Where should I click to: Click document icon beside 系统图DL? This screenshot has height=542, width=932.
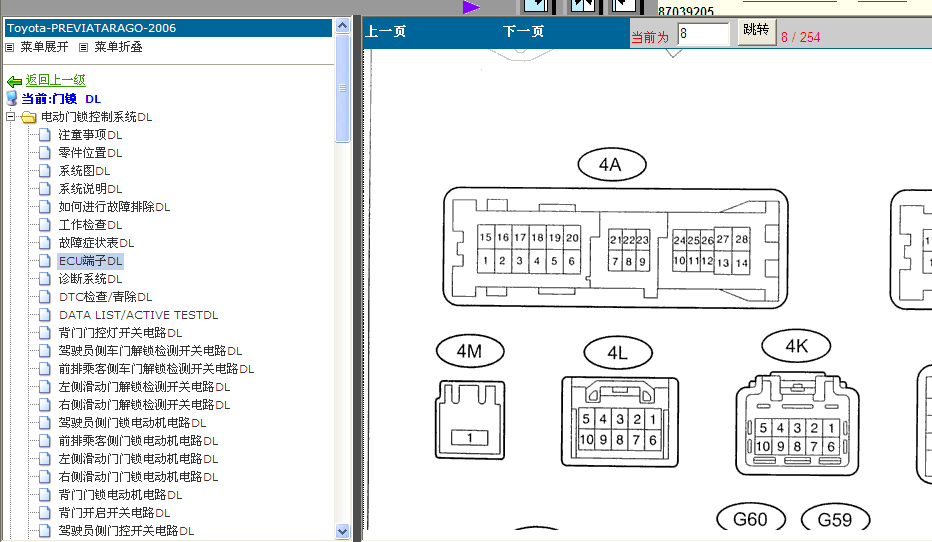(x=45, y=171)
